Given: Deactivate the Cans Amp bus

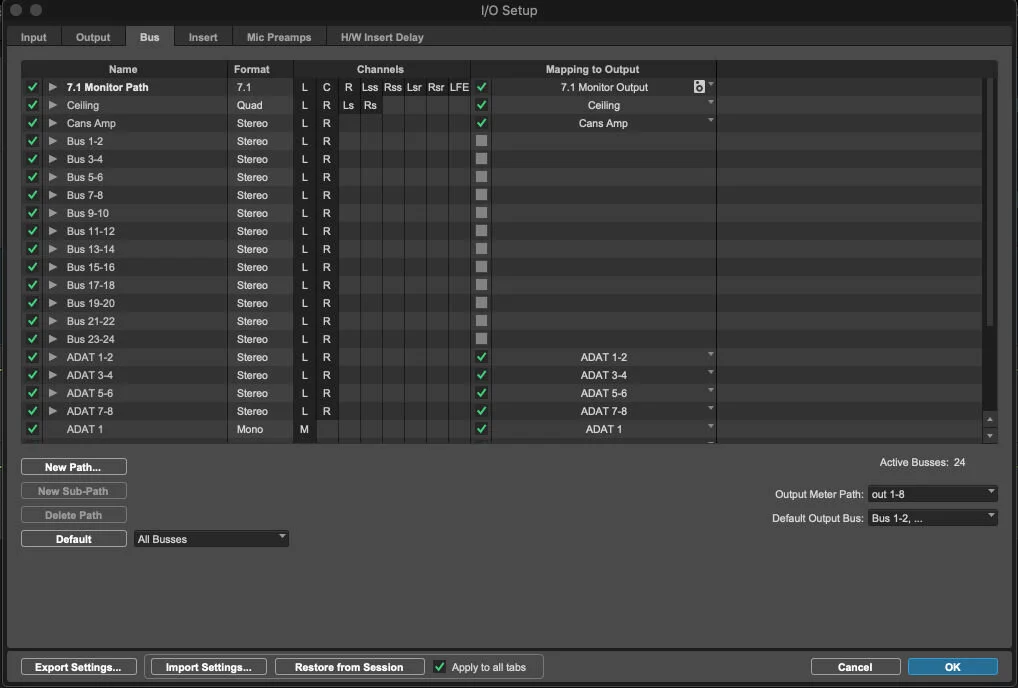Looking at the screenshot, I should point(31,123).
